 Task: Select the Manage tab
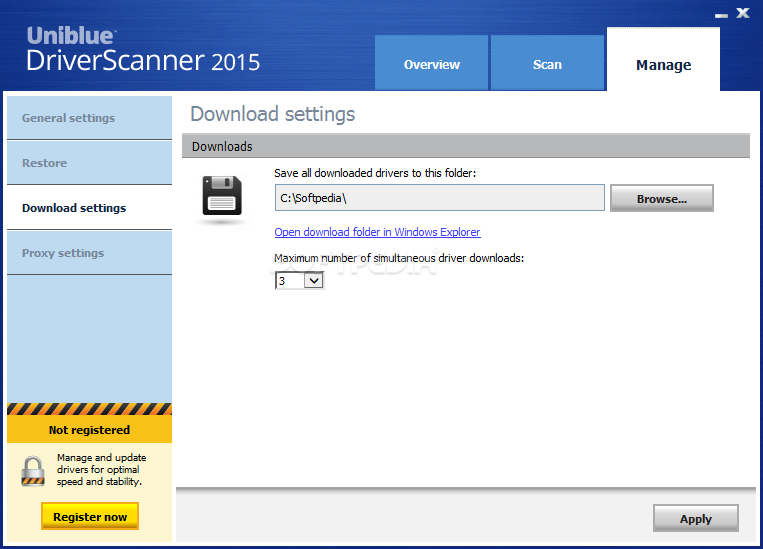[x=663, y=60]
